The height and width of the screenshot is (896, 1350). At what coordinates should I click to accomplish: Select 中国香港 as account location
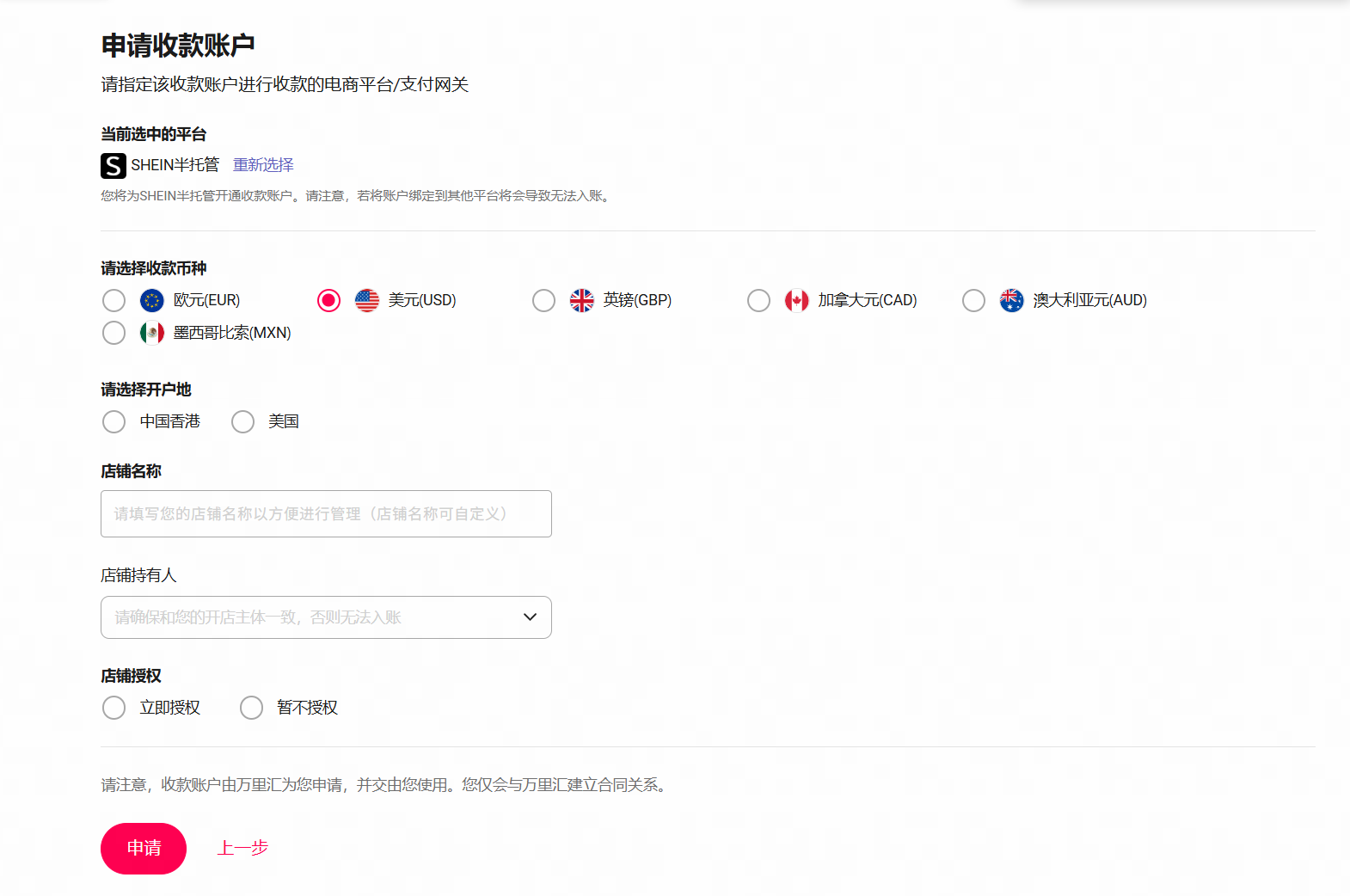click(114, 421)
